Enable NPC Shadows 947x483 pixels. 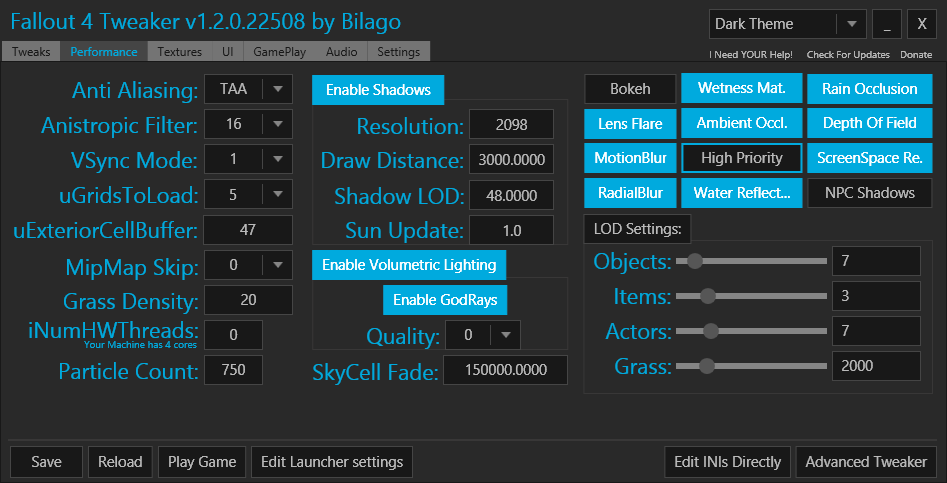coord(869,193)
